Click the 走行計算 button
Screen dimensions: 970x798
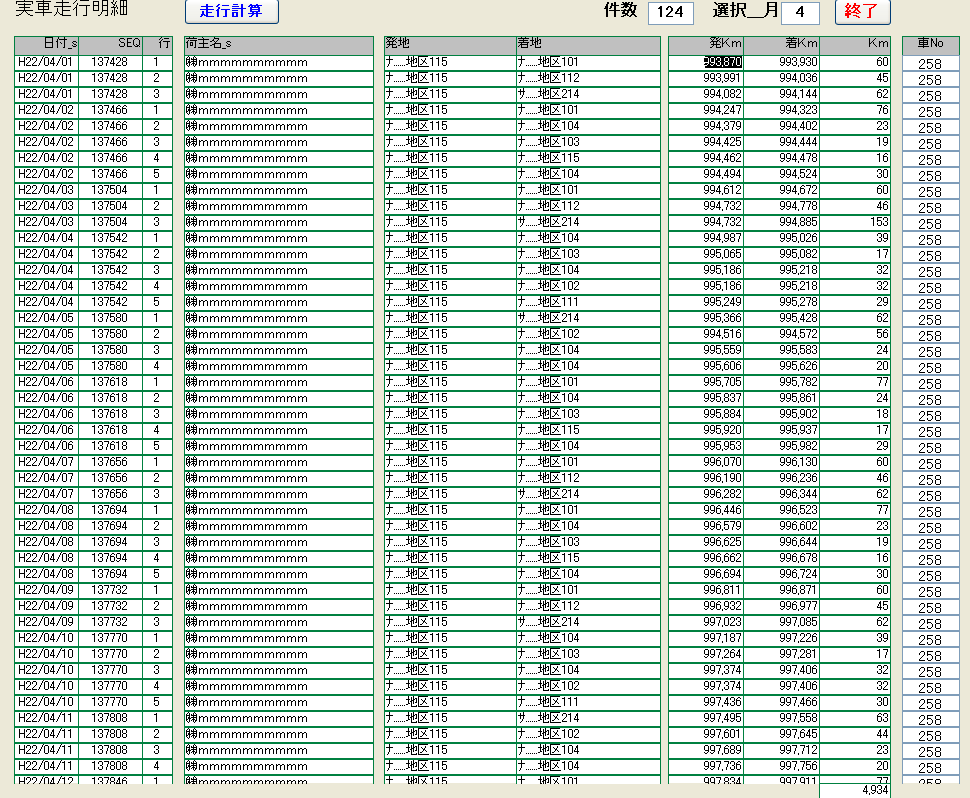tap(232, 12)
